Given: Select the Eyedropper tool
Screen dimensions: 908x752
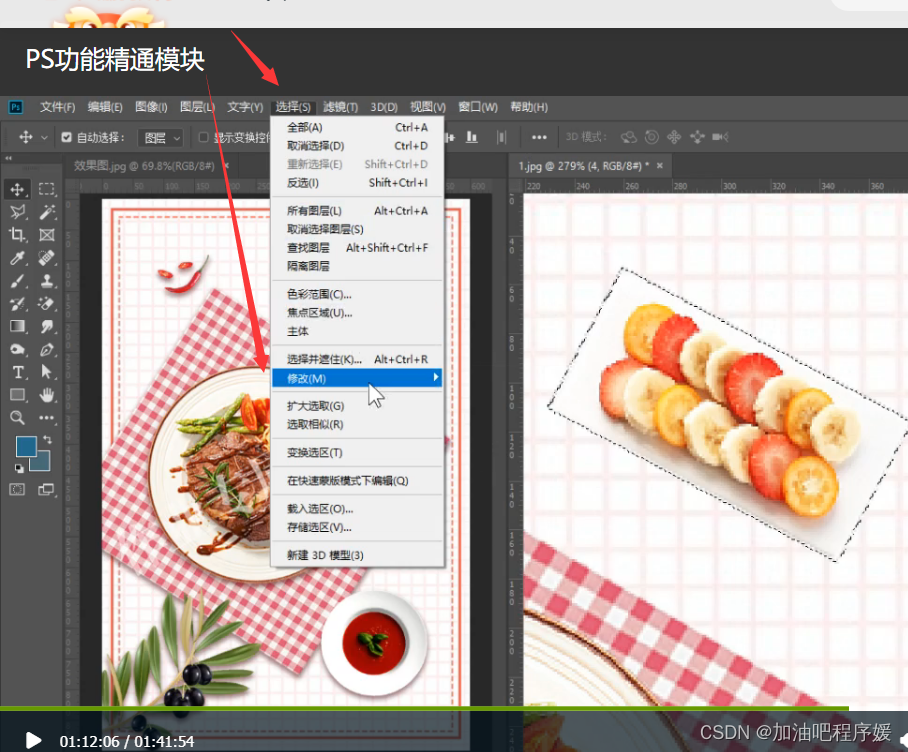Looking at the screenshot, I should pyautogui.click(x=17, y=258).
